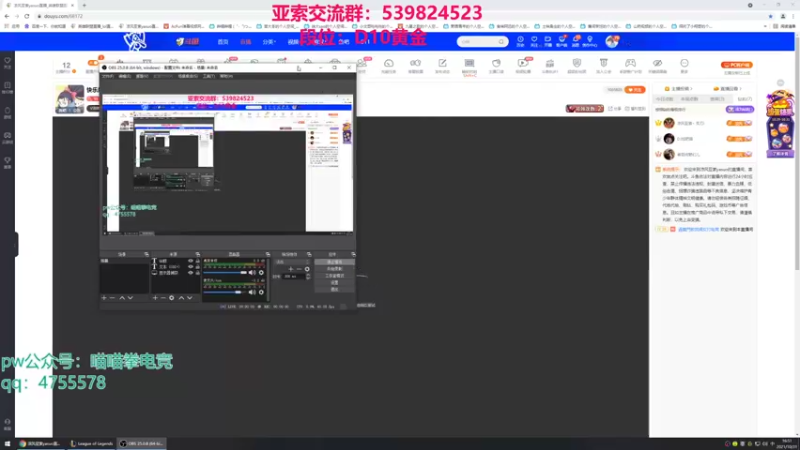
Task: Mute the desktop audio mixer channel
Action: [x=252, y=272]
